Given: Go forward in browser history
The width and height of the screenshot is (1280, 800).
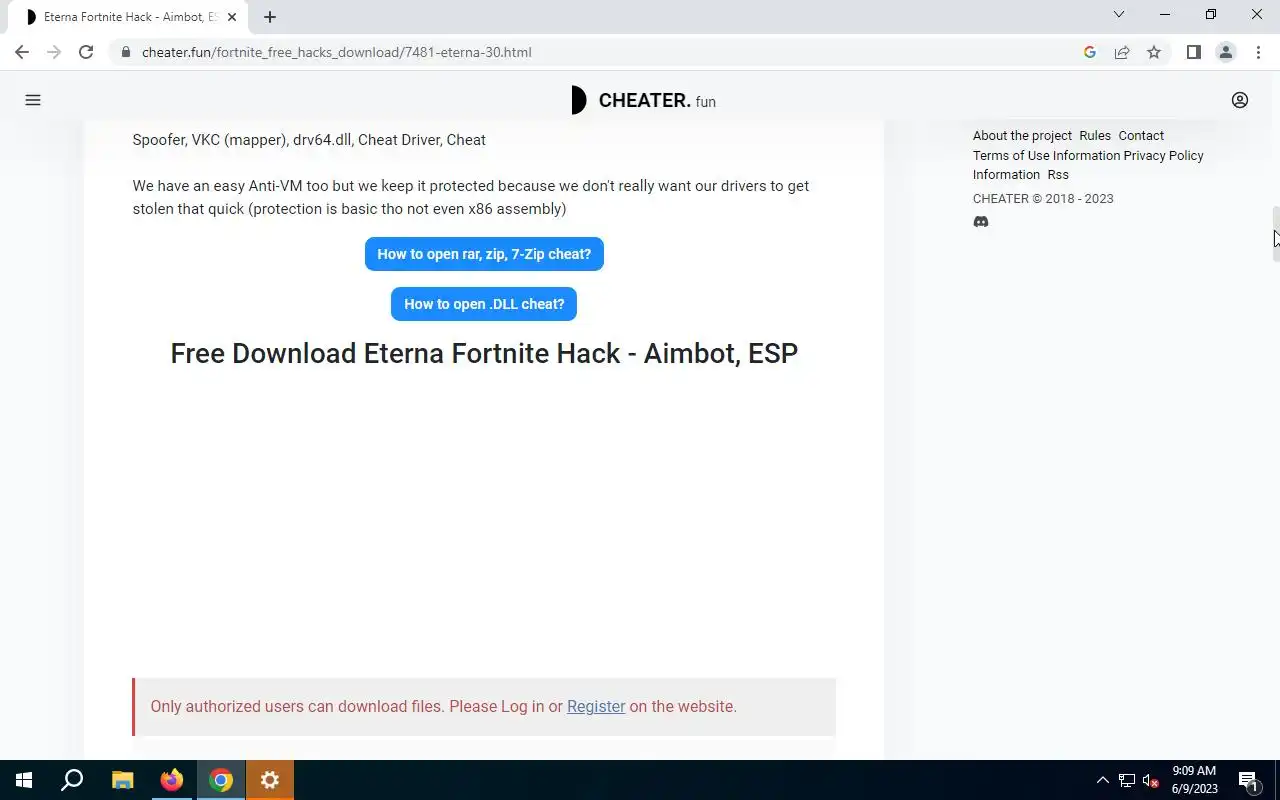Looking at the screenshot, I should click(54, 52).
